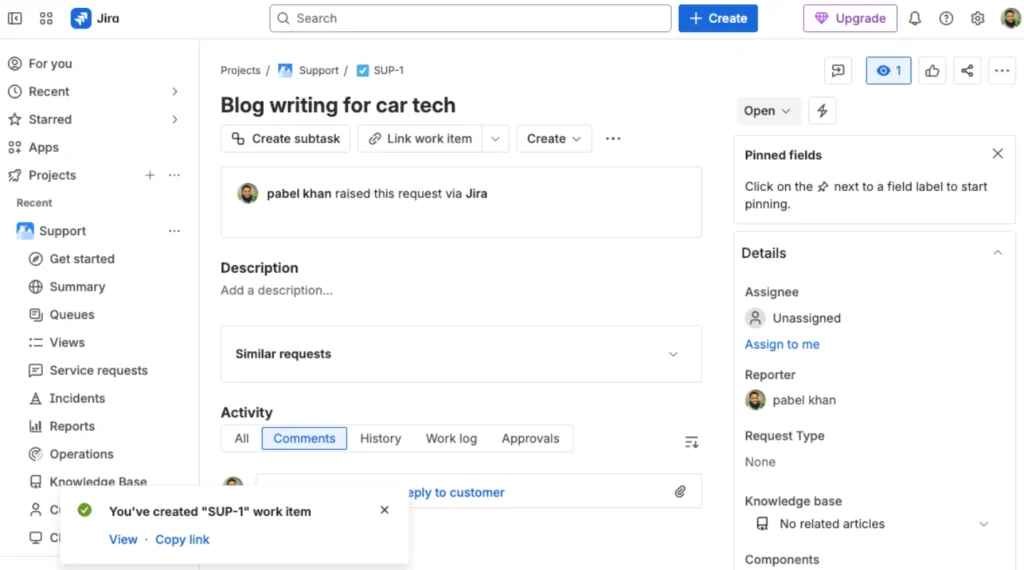Expand the Recent menu chevron
1024x570 pixels.
point(174,91)
